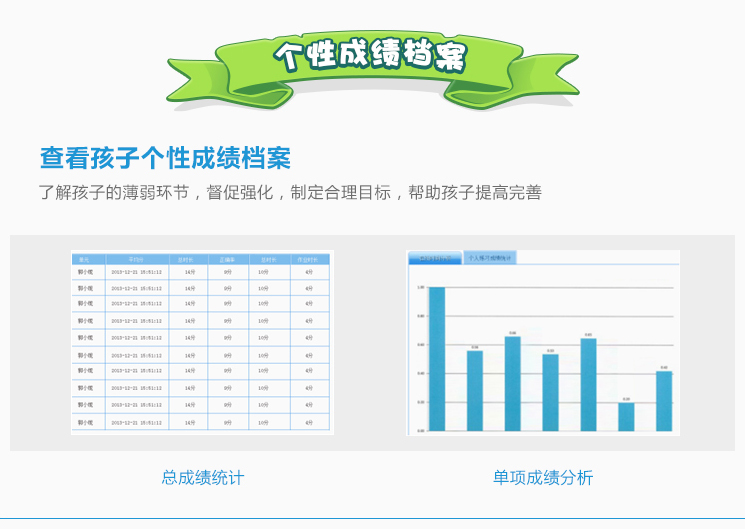745x529 pixels.
Task: Click the gray subtitle starting with 了解孩子的薄弱环节
Action: [x=290, y=192]
